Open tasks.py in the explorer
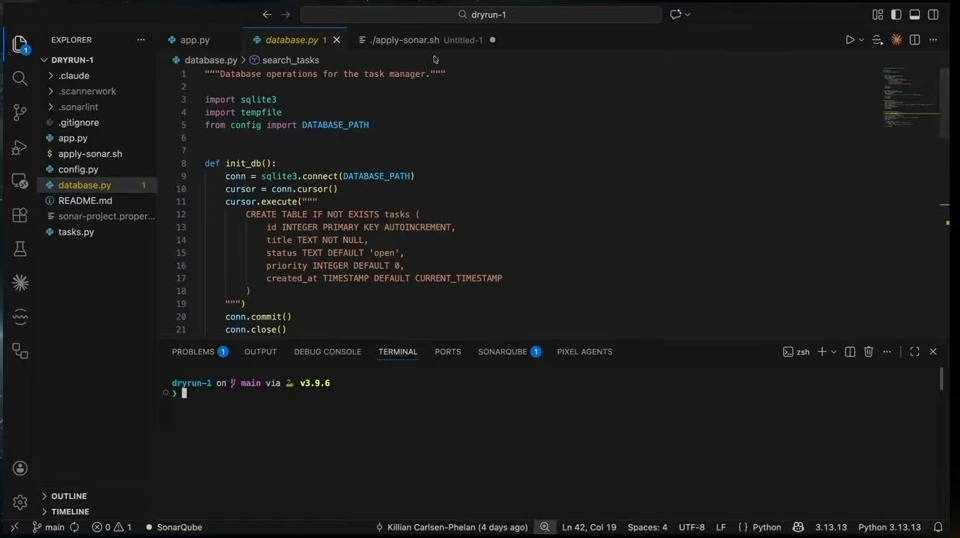Image resolution: width=960 pixels, height=538 pixels. [x=76, y=232]
